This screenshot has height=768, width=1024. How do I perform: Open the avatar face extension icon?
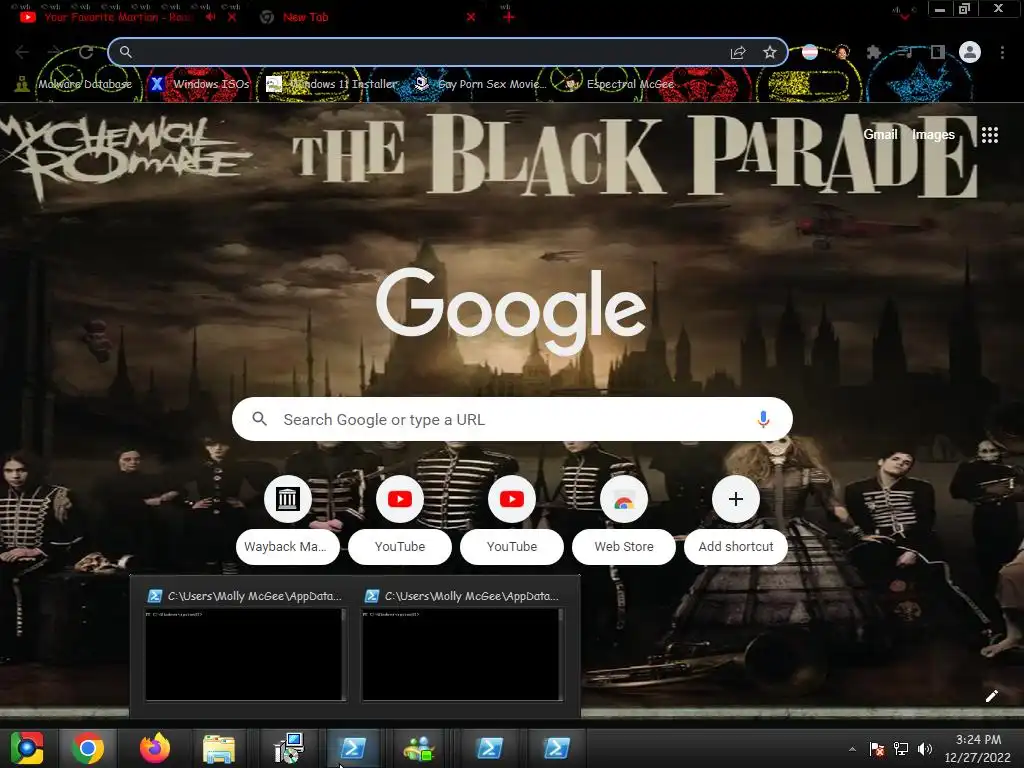842,52
